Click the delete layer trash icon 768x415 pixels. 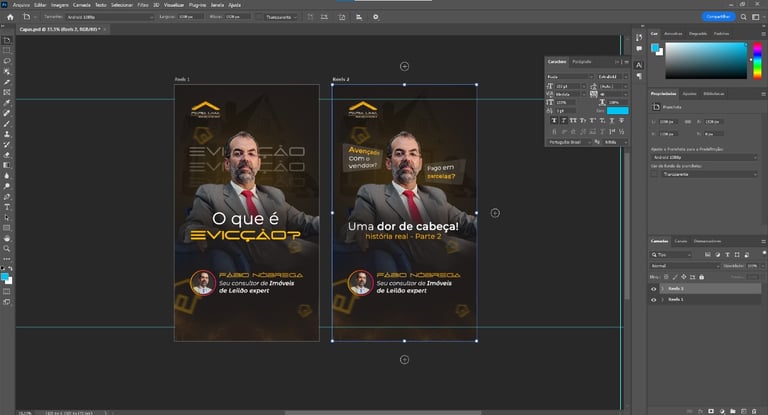[x=755, y=411]
